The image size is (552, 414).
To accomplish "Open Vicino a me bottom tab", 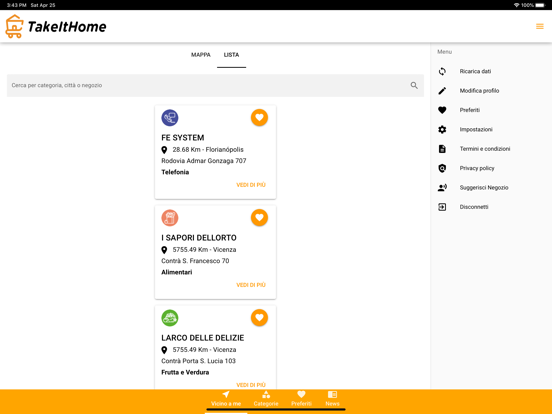I will pyautogui.click(x=226, y=399).
